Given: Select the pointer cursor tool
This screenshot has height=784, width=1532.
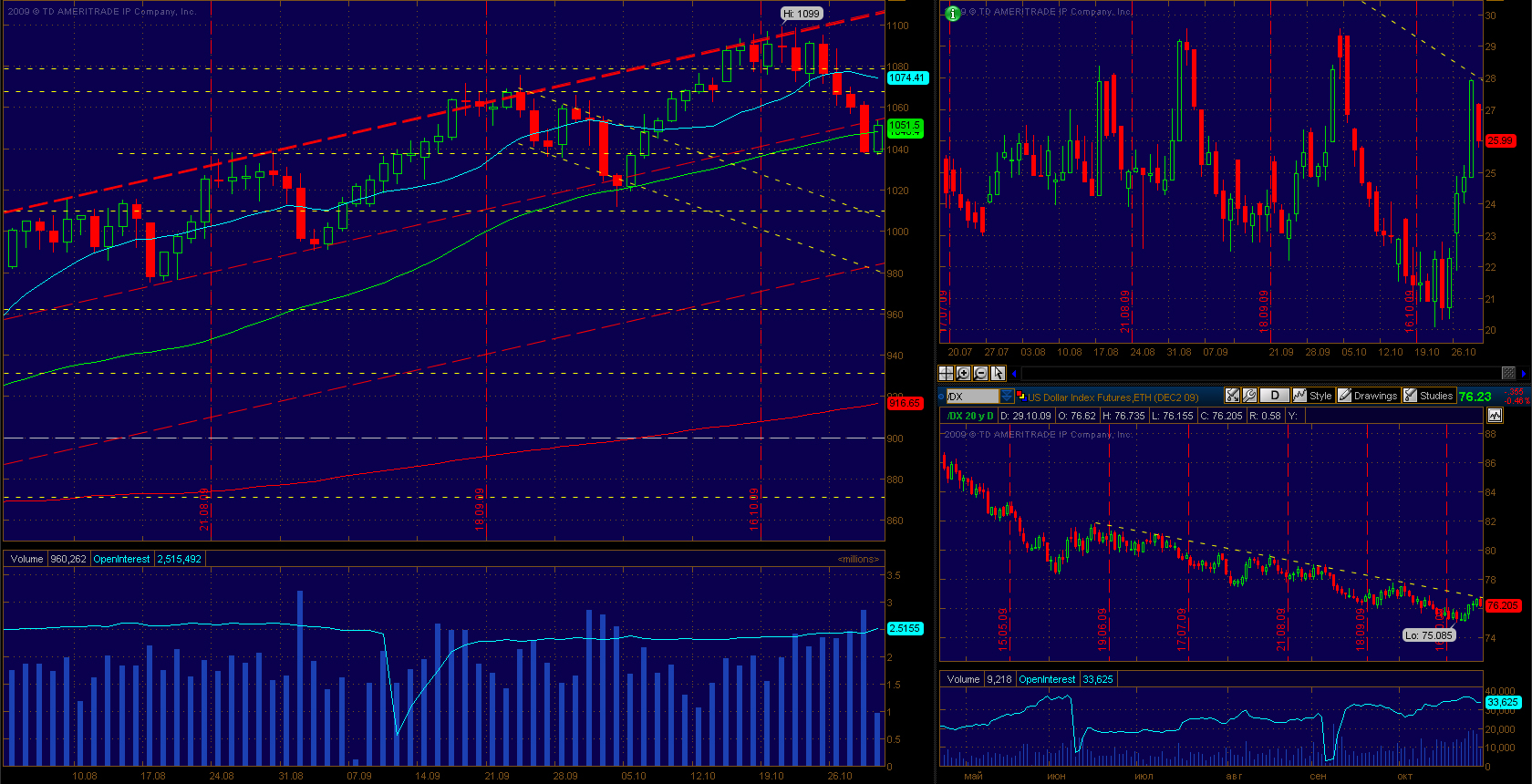Looking at the screenshot, I should [x=998, y=373].
